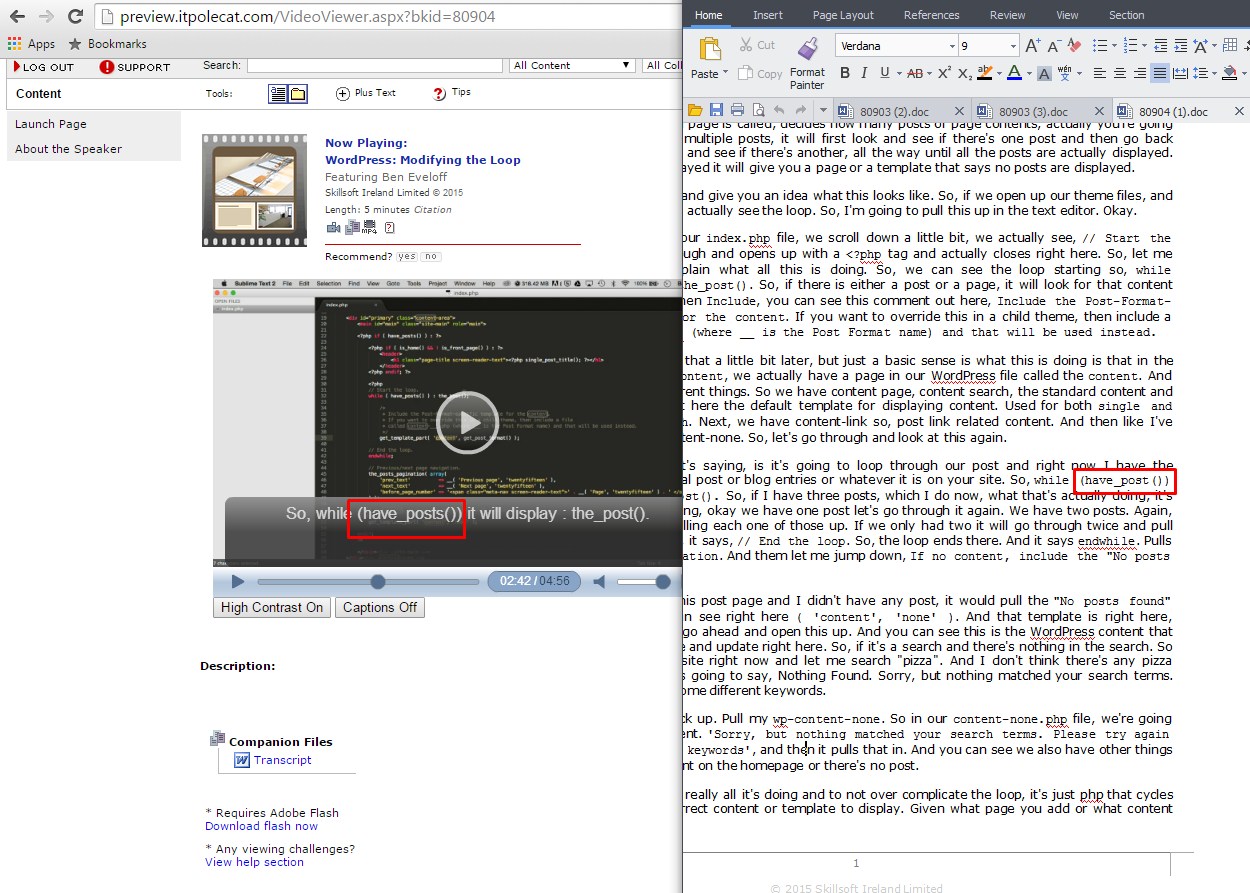Viewport: 1250px width, 893px height.
Task: Increase font size with the A+ icon
Action: click(x=1033, y=46)
